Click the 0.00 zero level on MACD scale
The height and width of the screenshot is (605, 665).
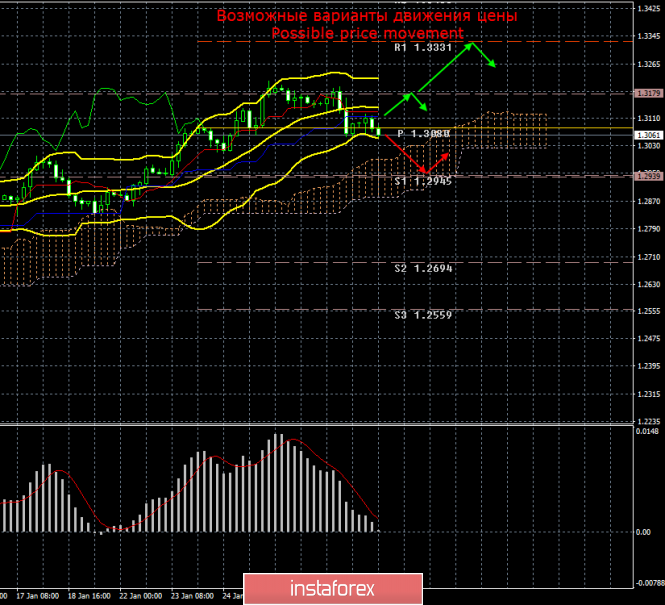tap(646, 531)
